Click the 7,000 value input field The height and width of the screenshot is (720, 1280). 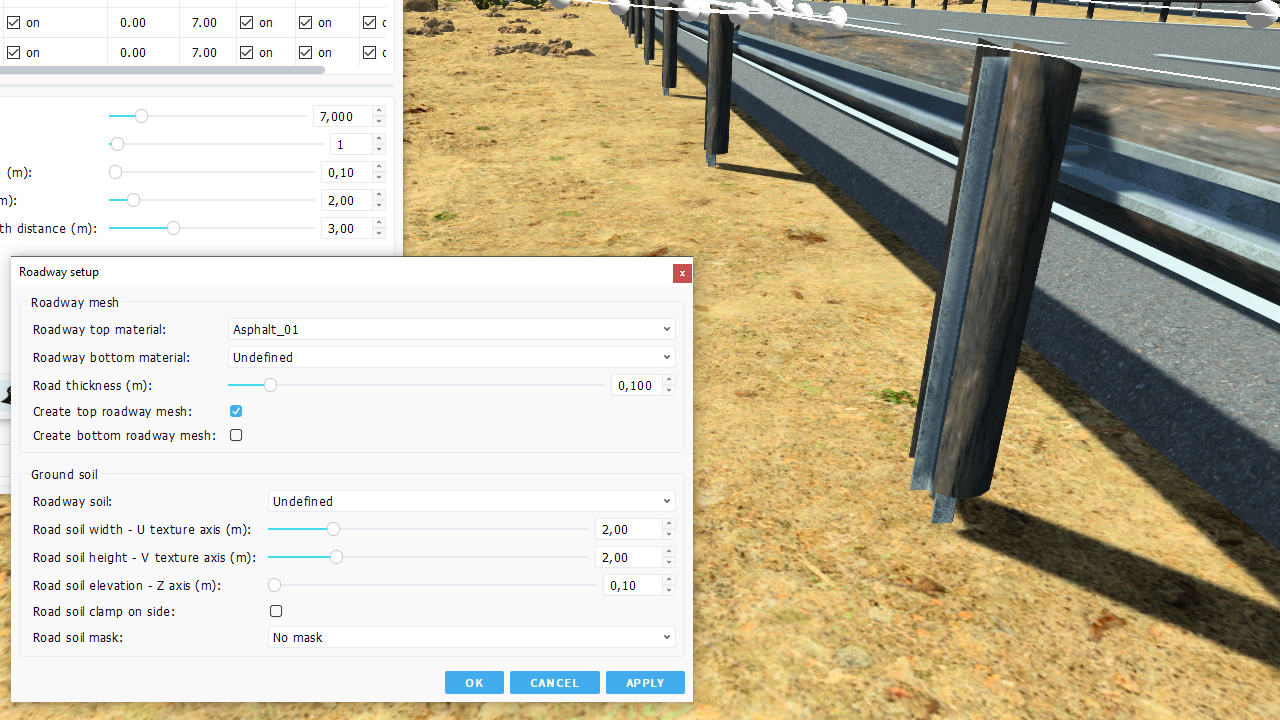click(x=341, y=117)
